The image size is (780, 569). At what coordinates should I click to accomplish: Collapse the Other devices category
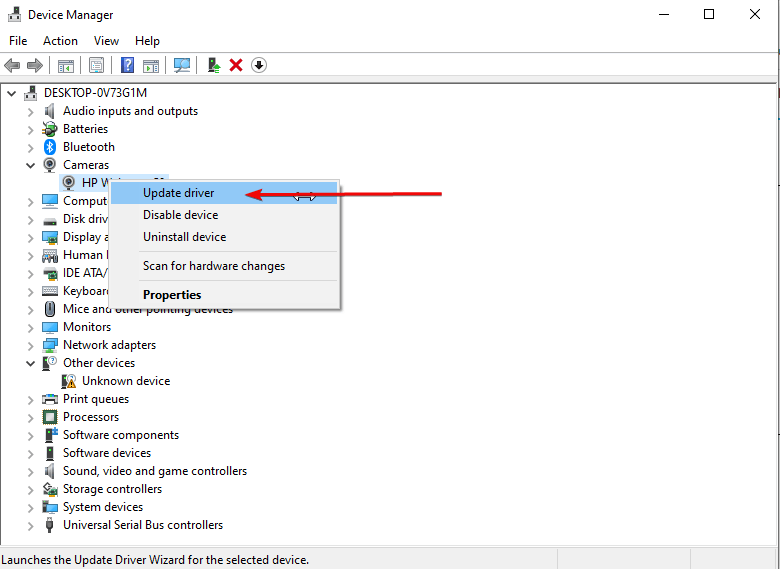(x=30, y=363)
